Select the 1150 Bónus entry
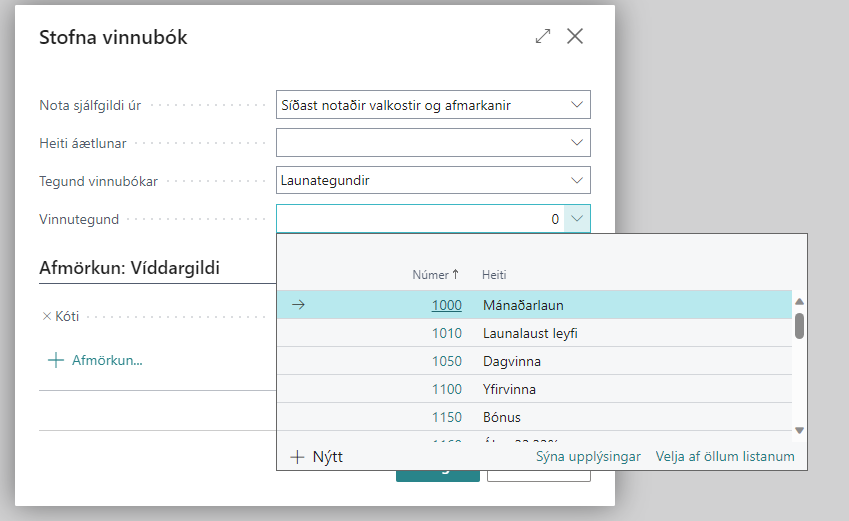849x521 pixels. [x=501, y=417]
